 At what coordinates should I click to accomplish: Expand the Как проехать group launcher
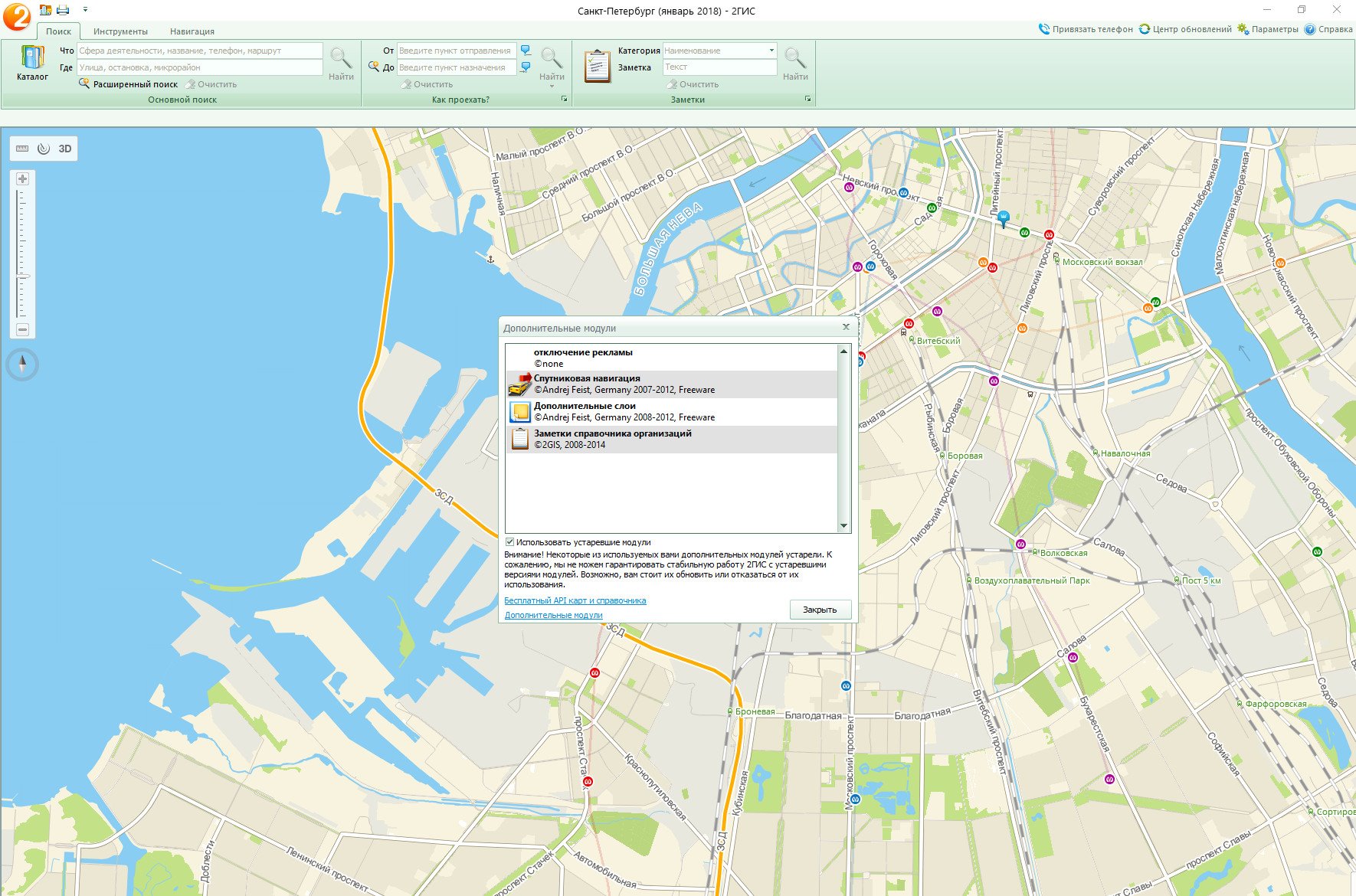565,100
